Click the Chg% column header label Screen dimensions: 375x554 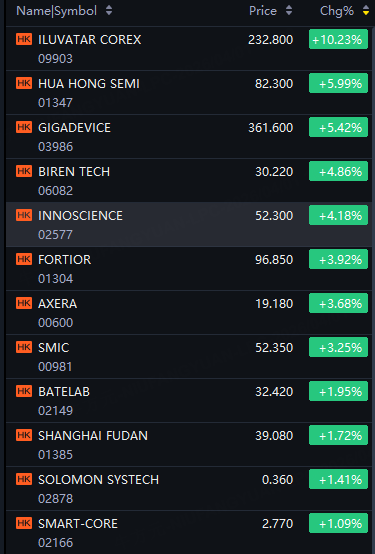337,11
